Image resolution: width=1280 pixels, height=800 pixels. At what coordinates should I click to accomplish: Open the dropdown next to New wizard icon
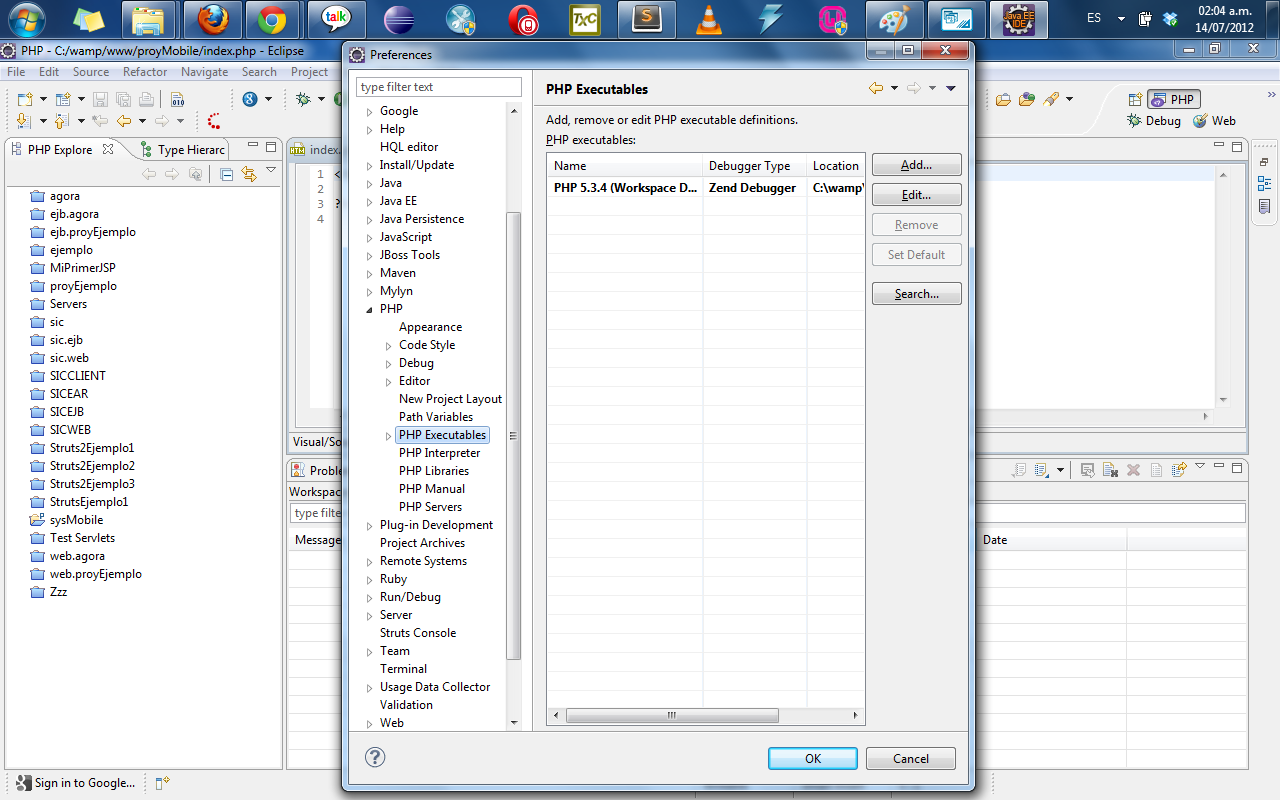tap(43, 99)
